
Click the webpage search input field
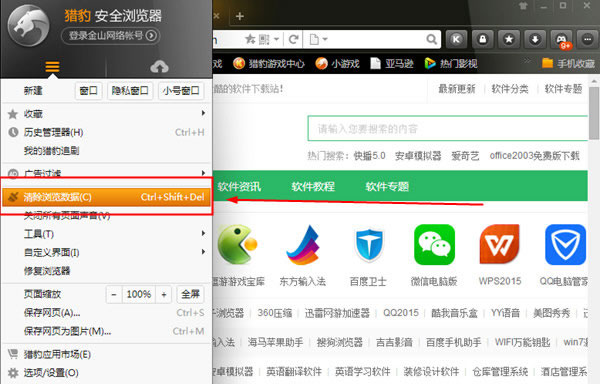tap(448, 129)
